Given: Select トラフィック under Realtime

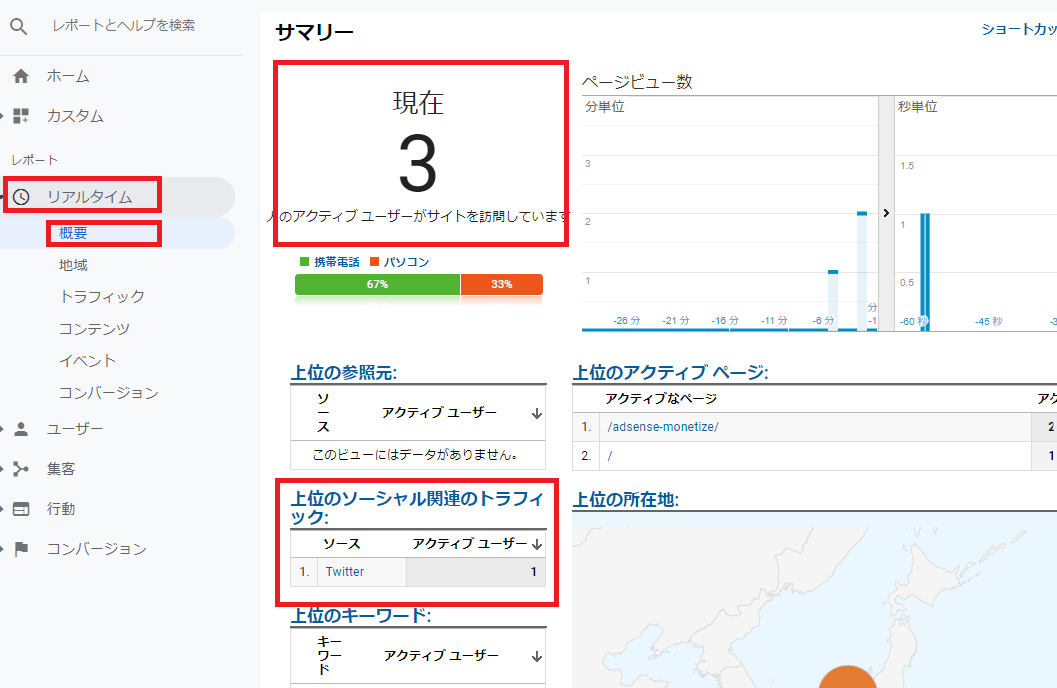Looking at the screenshot, I should coord(102,296).
